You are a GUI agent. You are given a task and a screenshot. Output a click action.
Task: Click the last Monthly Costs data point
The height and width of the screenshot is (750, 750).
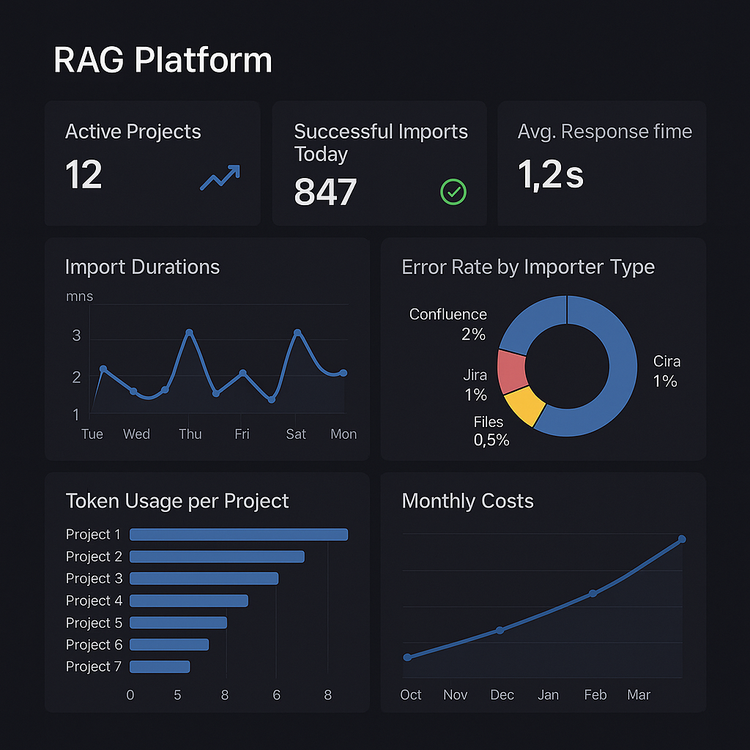coord(682,539)
